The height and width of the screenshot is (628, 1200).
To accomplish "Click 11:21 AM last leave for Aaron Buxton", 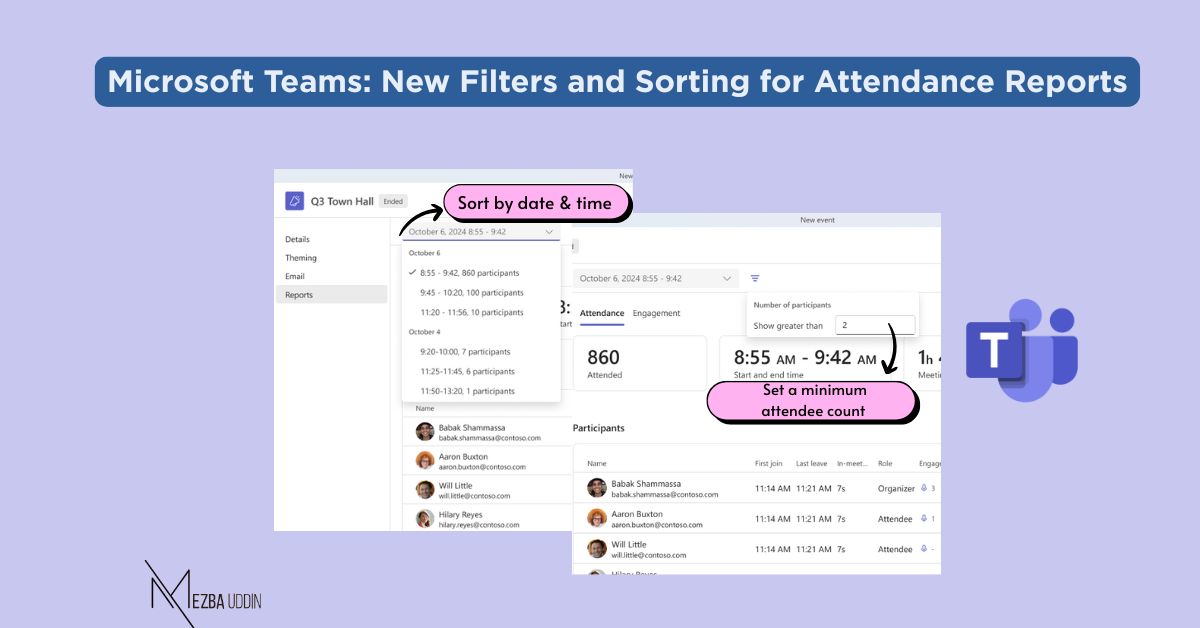I will pyautogui.click(x=813, y=518).
